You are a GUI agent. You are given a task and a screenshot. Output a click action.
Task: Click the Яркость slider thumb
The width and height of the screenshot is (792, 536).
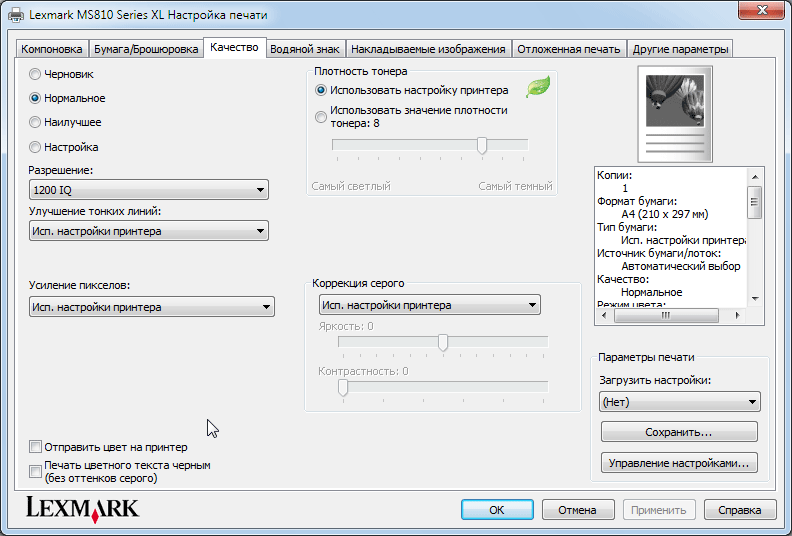(x=443, y=342)
